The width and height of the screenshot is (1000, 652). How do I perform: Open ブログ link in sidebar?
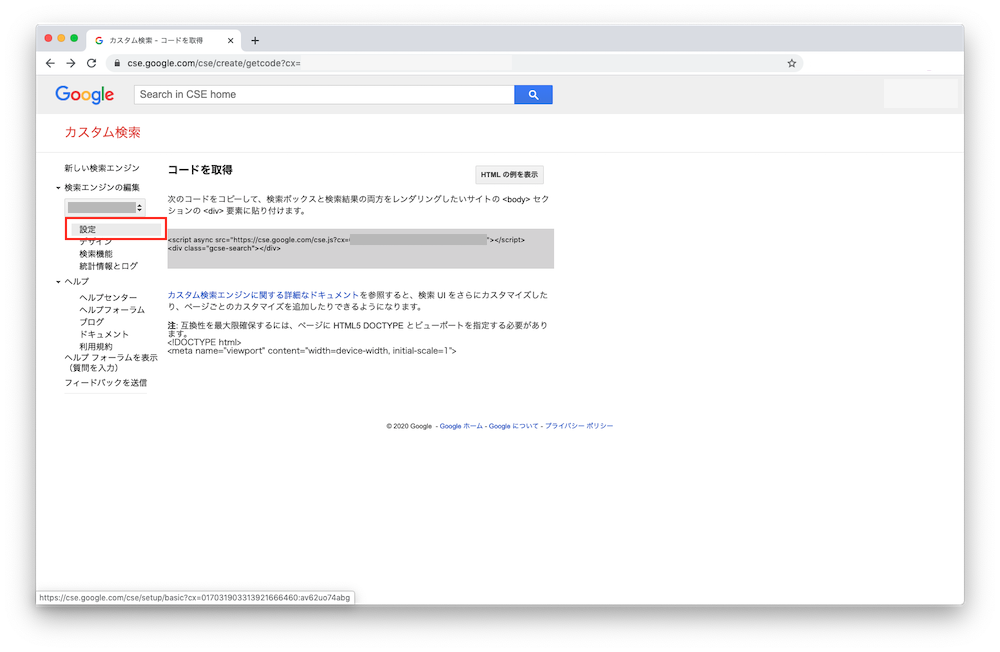[91, 322]
